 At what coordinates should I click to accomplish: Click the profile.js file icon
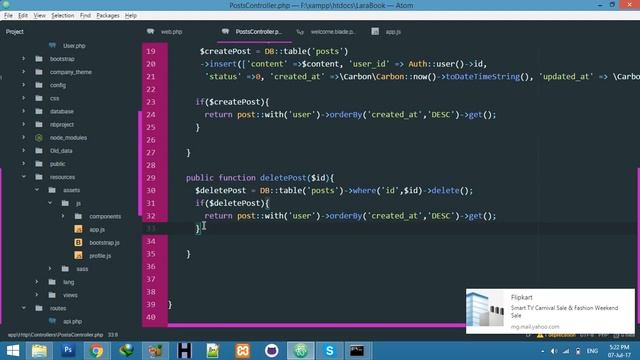[x=78, y=256]
